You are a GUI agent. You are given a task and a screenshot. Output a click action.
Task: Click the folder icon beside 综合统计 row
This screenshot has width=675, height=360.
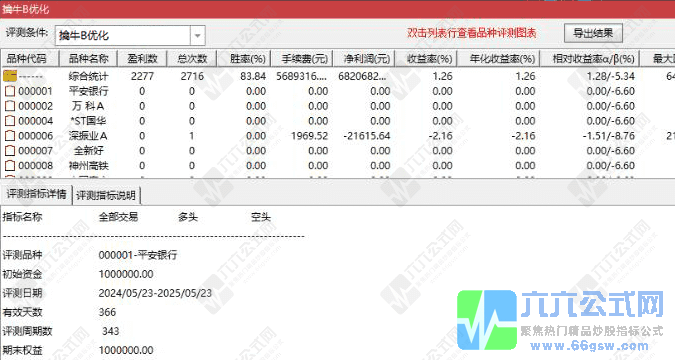(x=10, y=76)
